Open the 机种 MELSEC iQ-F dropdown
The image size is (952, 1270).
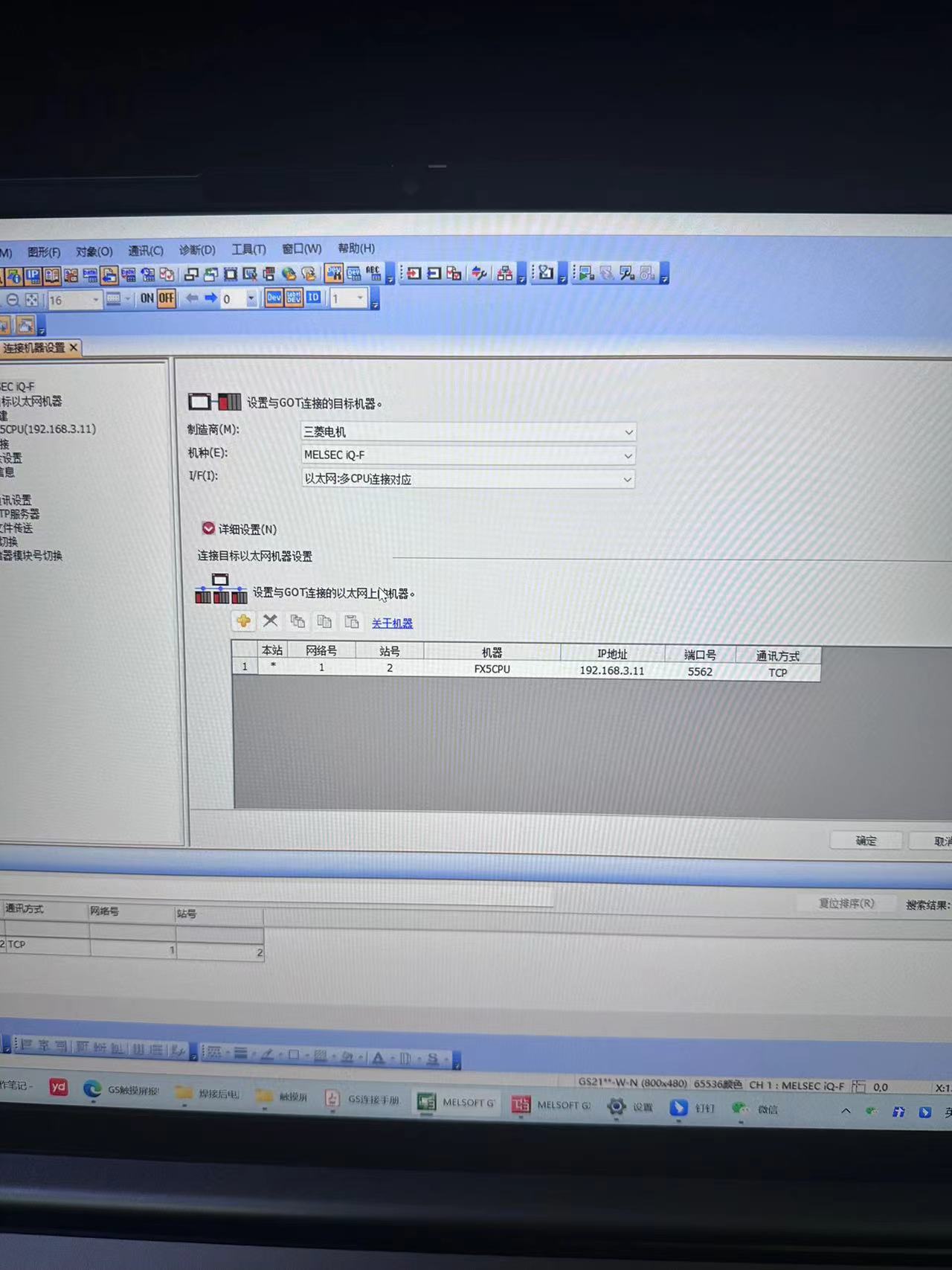(x=628, y=455)
